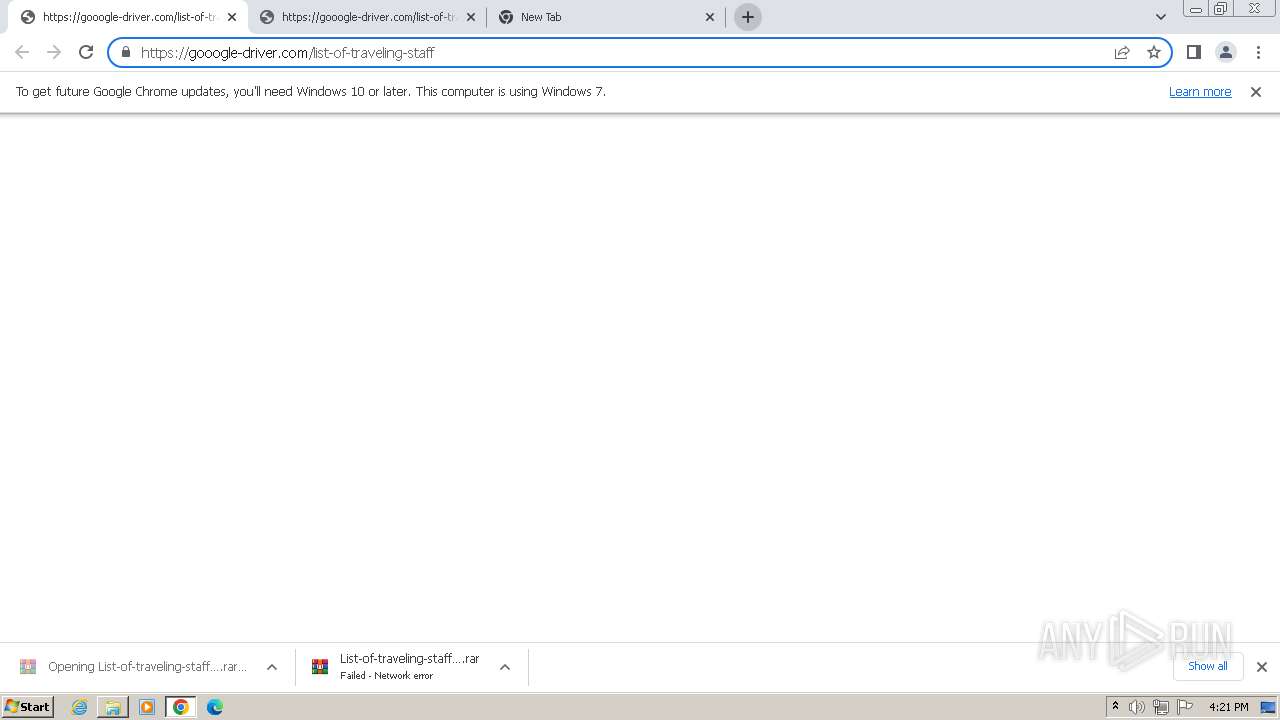1280x720 pixels.
Task: View site information lock icon
Action: (126, 52)
